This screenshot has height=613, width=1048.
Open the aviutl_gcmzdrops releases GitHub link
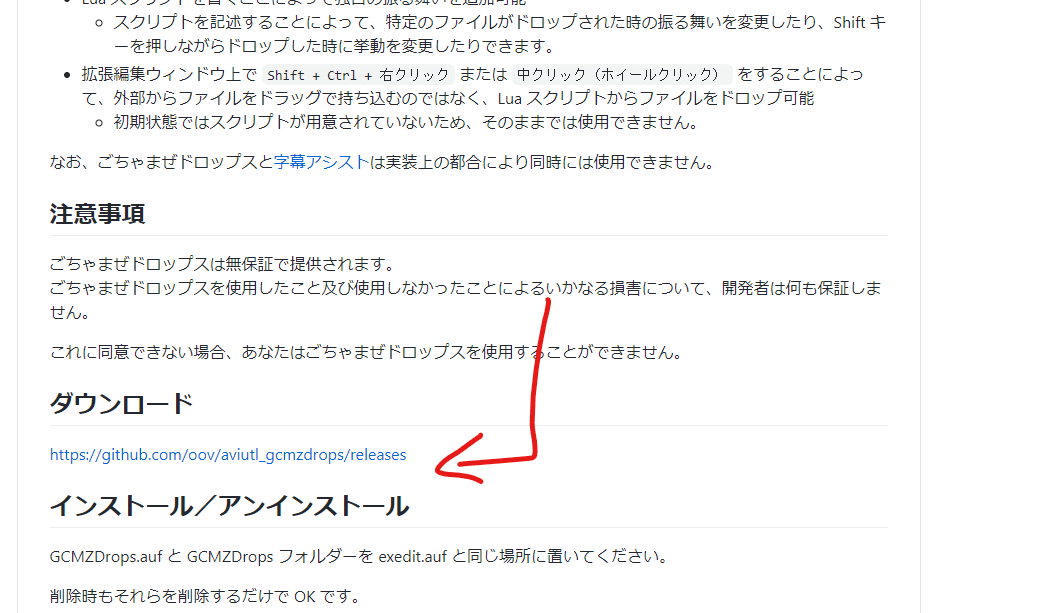[x=228, y=455]
